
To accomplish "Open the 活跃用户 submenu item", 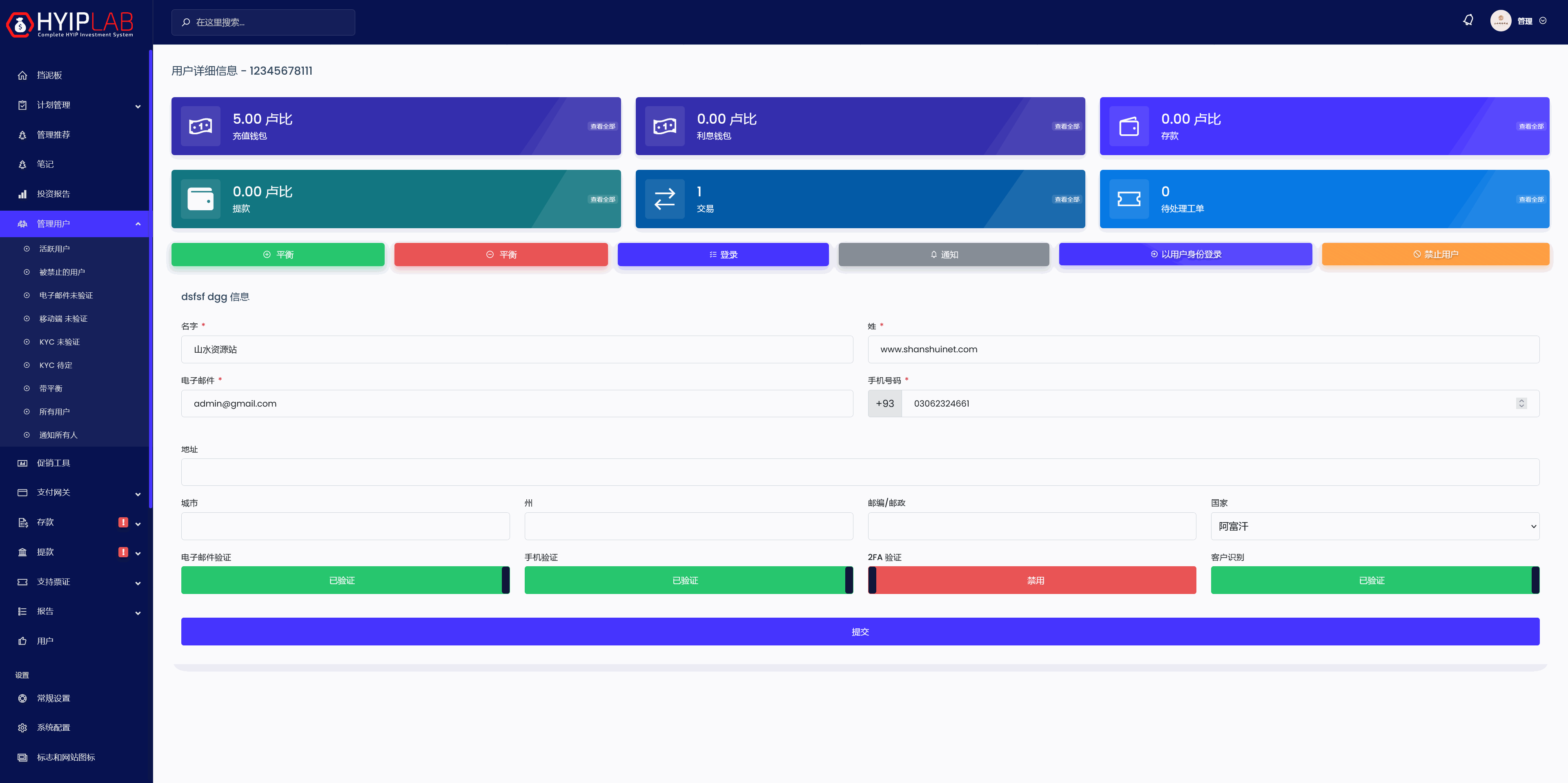I will (54, 249).
